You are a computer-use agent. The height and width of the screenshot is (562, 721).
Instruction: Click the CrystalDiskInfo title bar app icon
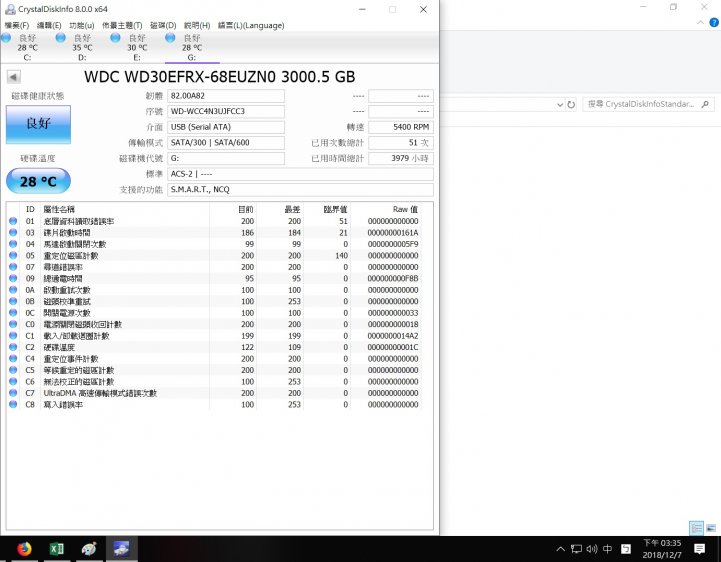10,9
